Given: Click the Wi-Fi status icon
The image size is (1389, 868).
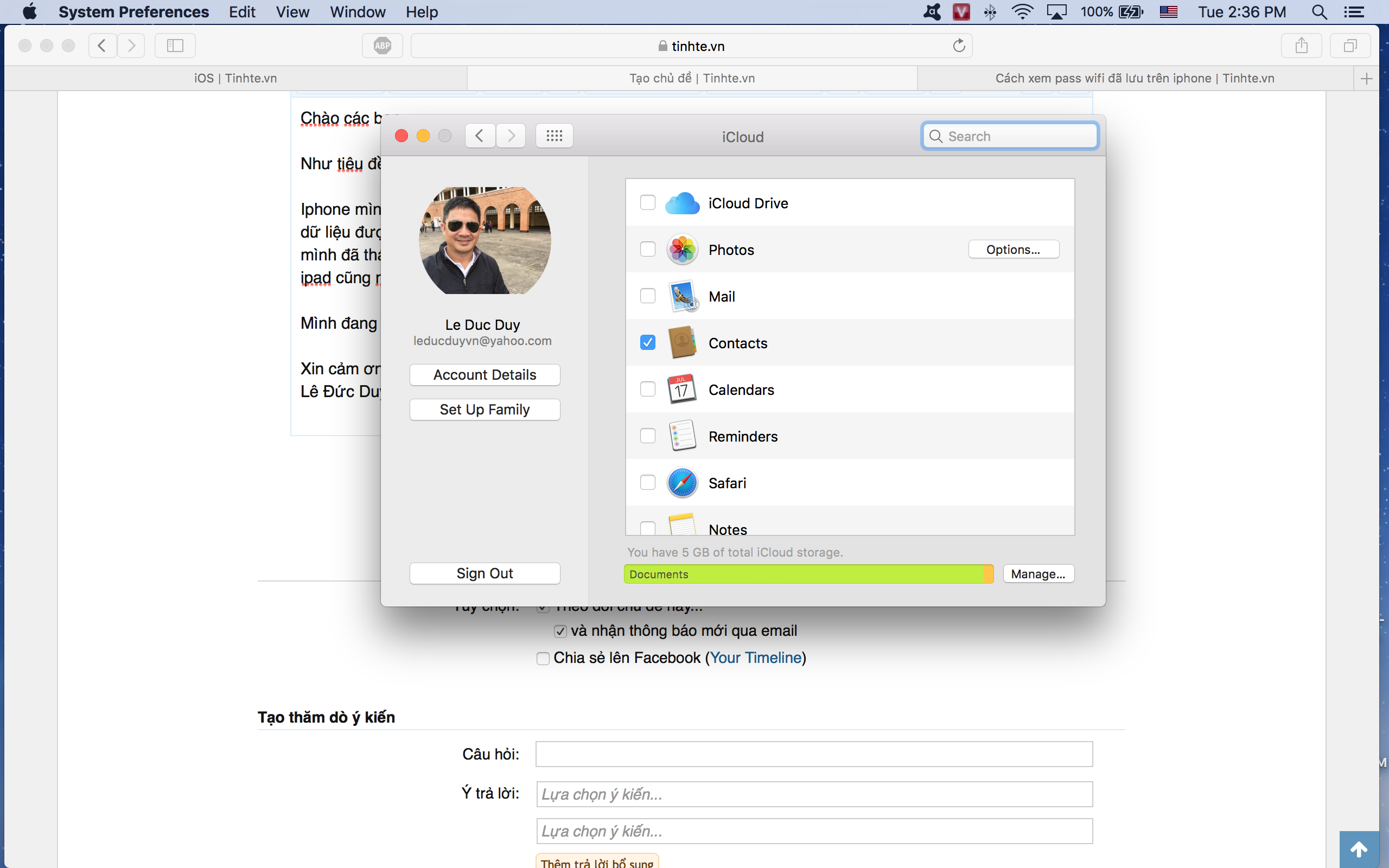Looking at the screenshot, I should pyautogui.click(x=1022, y=12).
